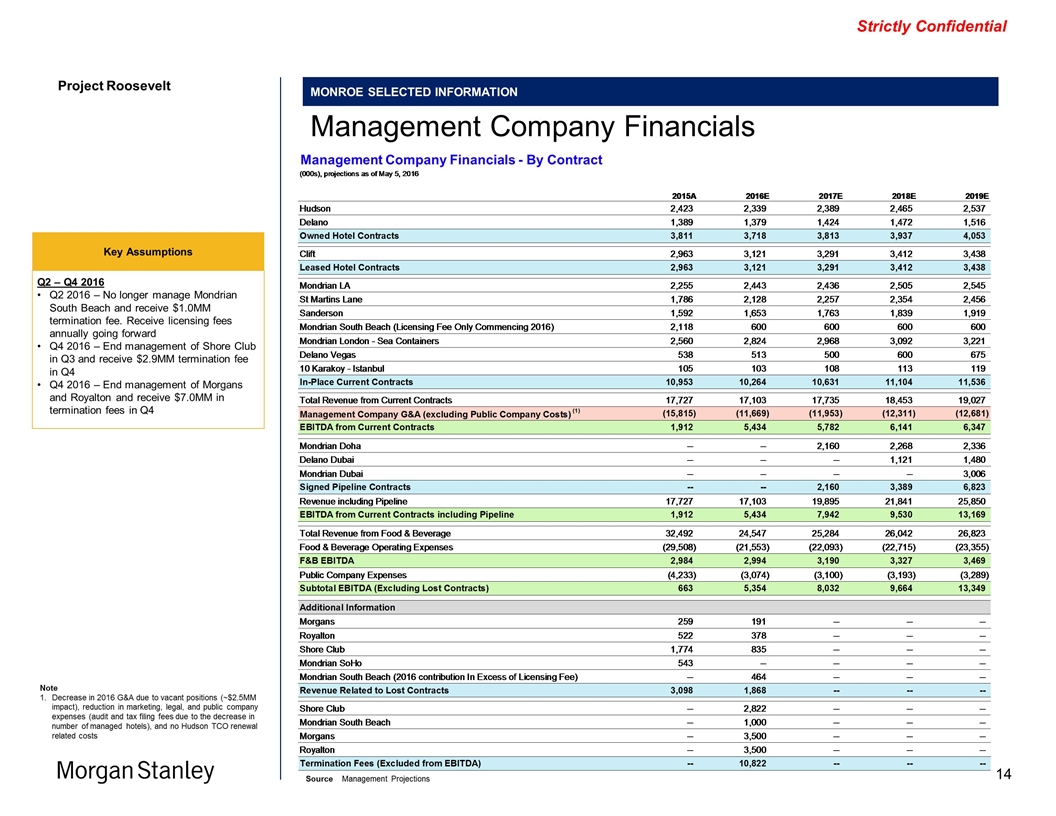This screenshot has width=1056, height=816.
Task: Select the Owned Hotel Contracts row label
Action: tap(349, 236)
